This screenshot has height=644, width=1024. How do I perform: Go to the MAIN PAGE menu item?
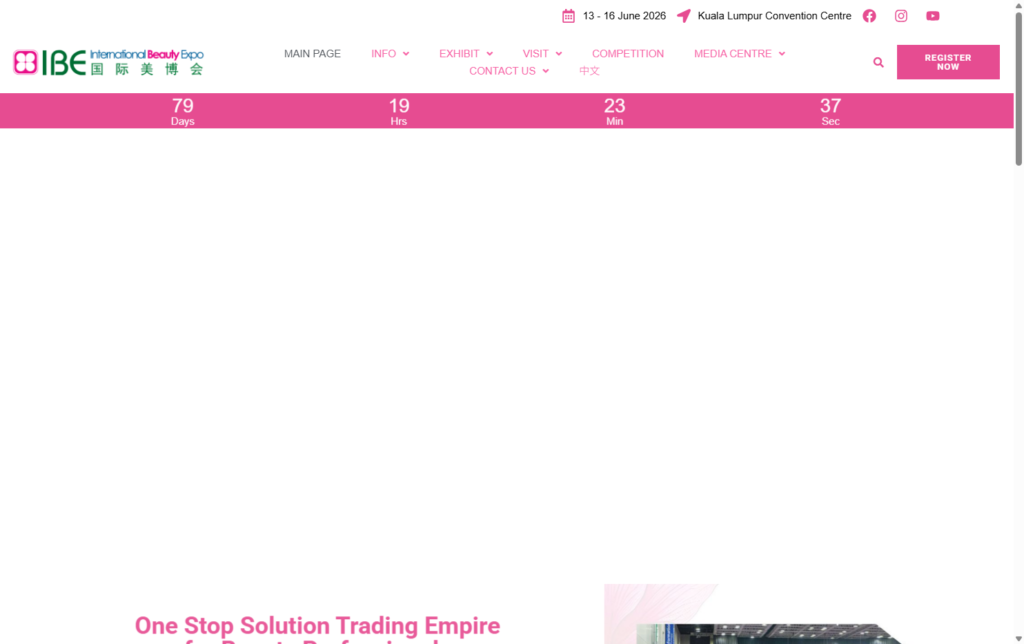click(x=312, y=54)
